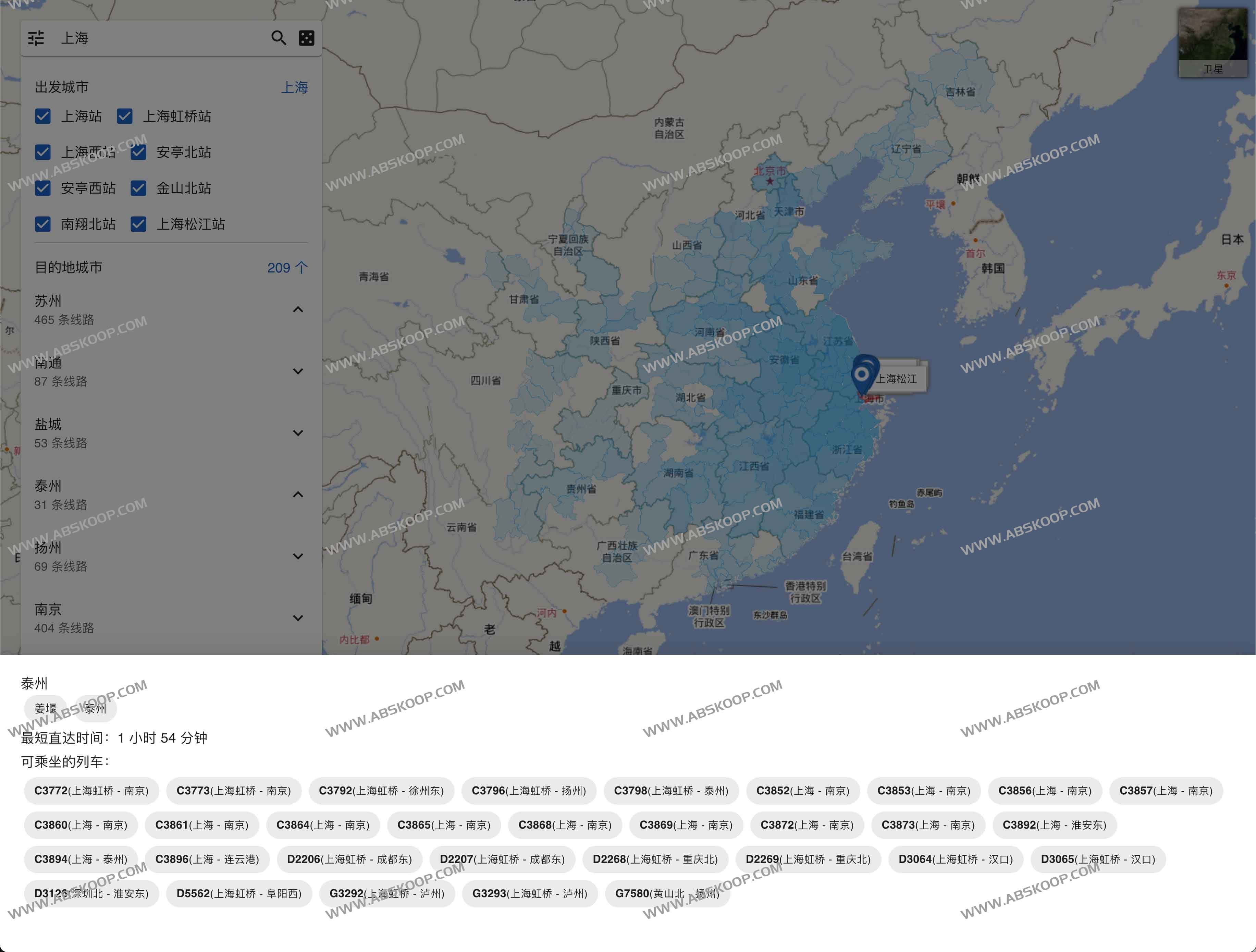Expand the 南通 87 routes entry
1256x952 pixels.
(x=297, y=371)
